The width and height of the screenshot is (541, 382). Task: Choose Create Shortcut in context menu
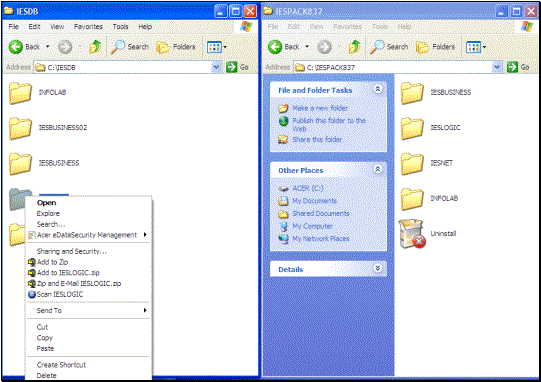pos(88,365)
